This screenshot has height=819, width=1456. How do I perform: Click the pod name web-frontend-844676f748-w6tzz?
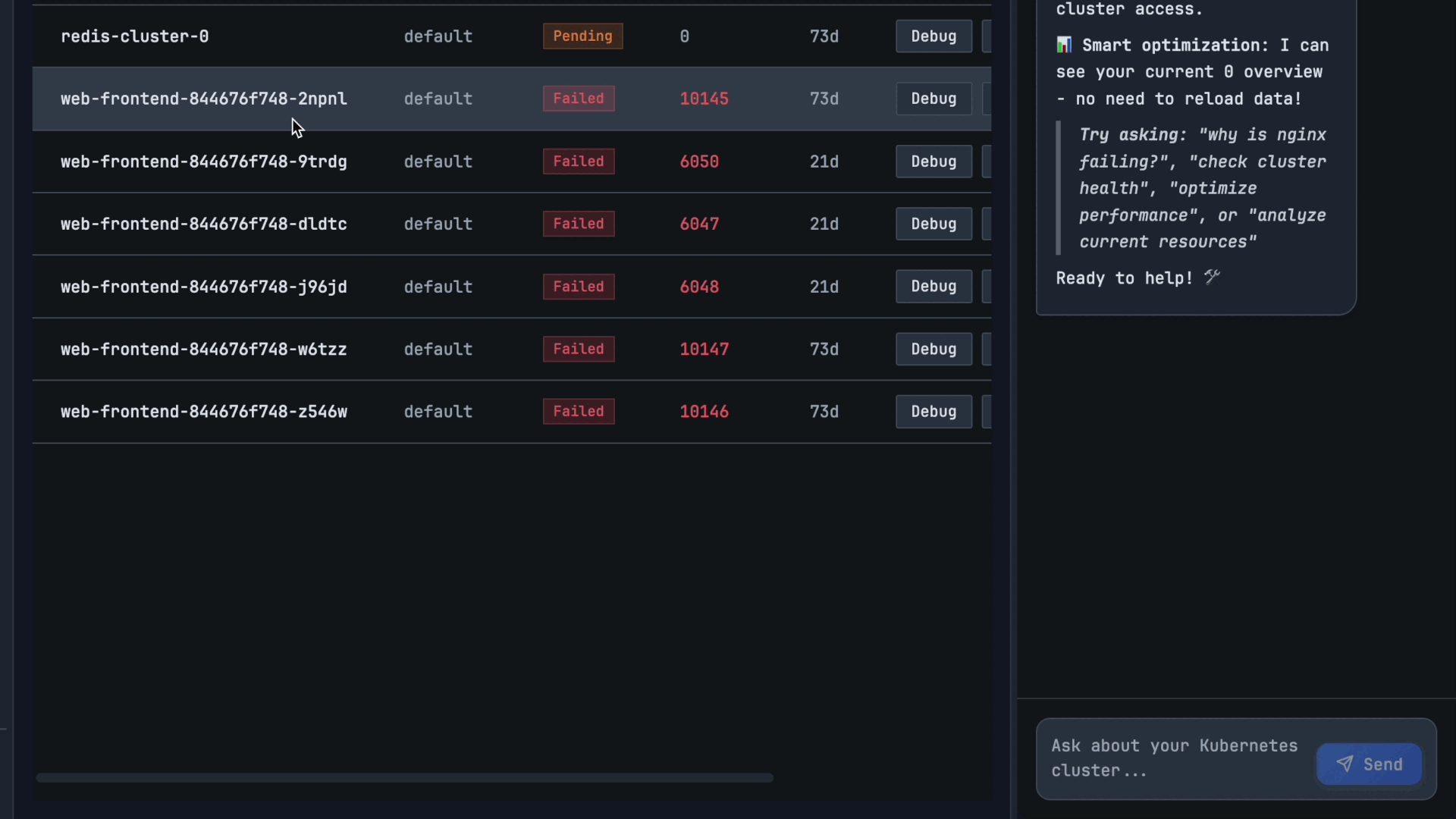pos(202,349)
